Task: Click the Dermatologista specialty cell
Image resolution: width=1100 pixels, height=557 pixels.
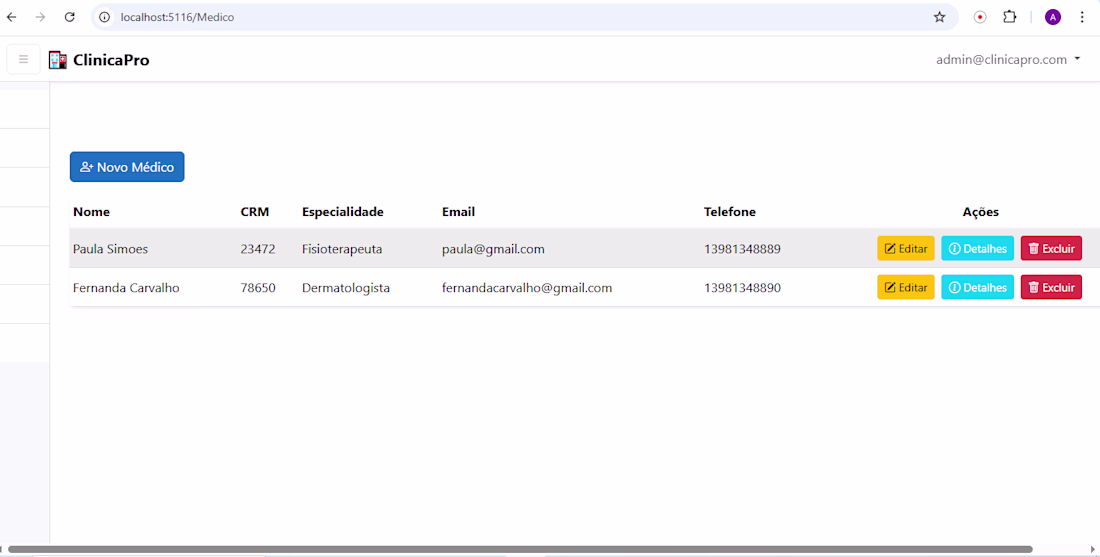Action: click(x=346, y=288)
